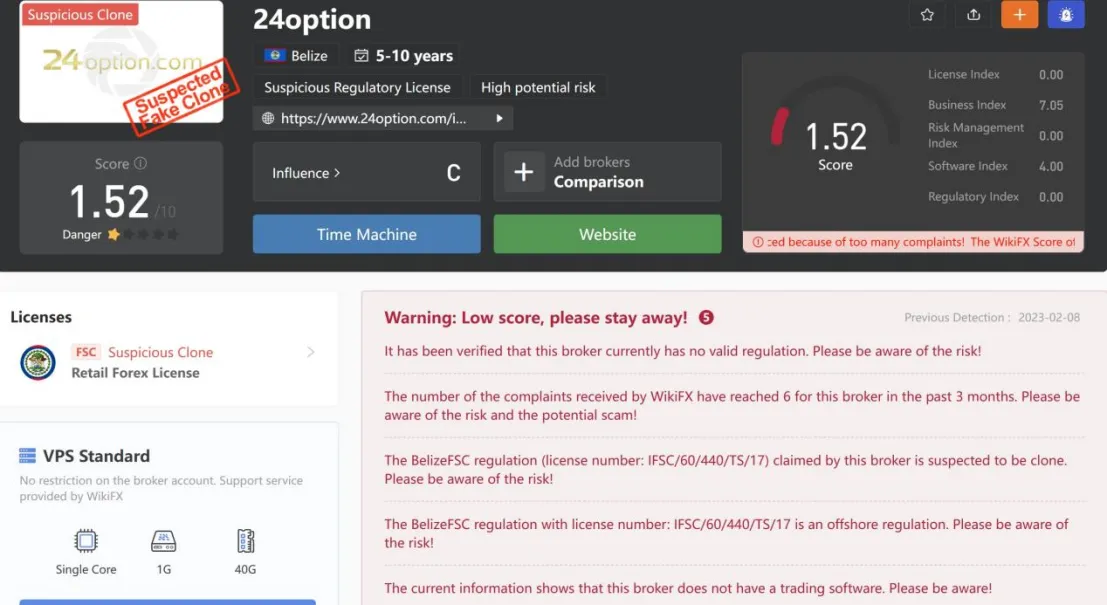
Task: Click the 1G drive icon
Action: [x=163, y=541]
